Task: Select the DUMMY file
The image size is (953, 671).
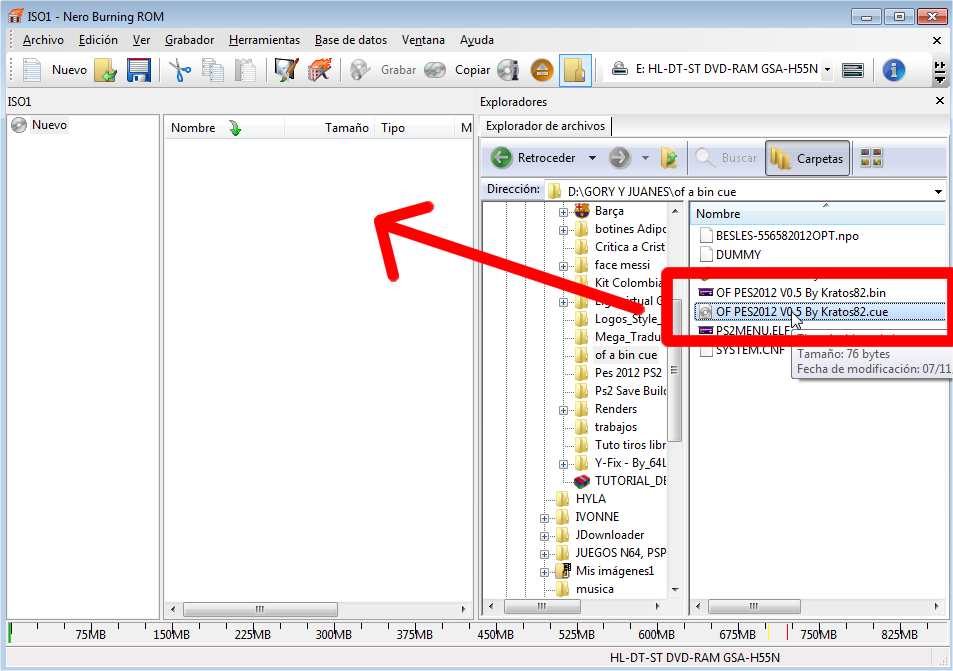Action: click(x=738, y=255)
